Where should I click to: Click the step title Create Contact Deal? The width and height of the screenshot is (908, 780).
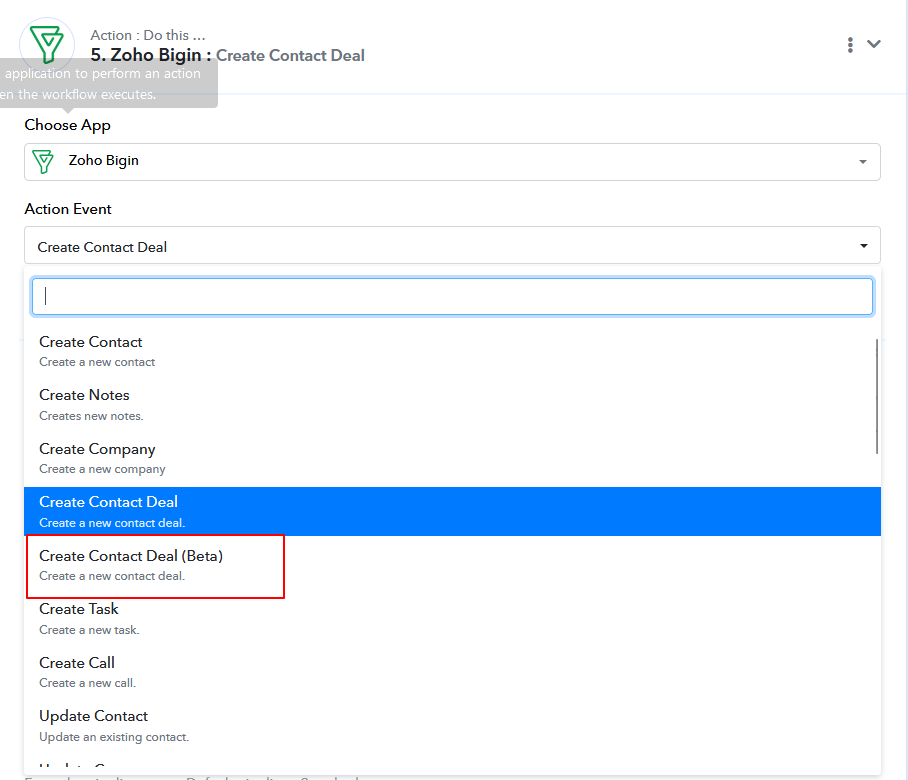click(290, 55)
